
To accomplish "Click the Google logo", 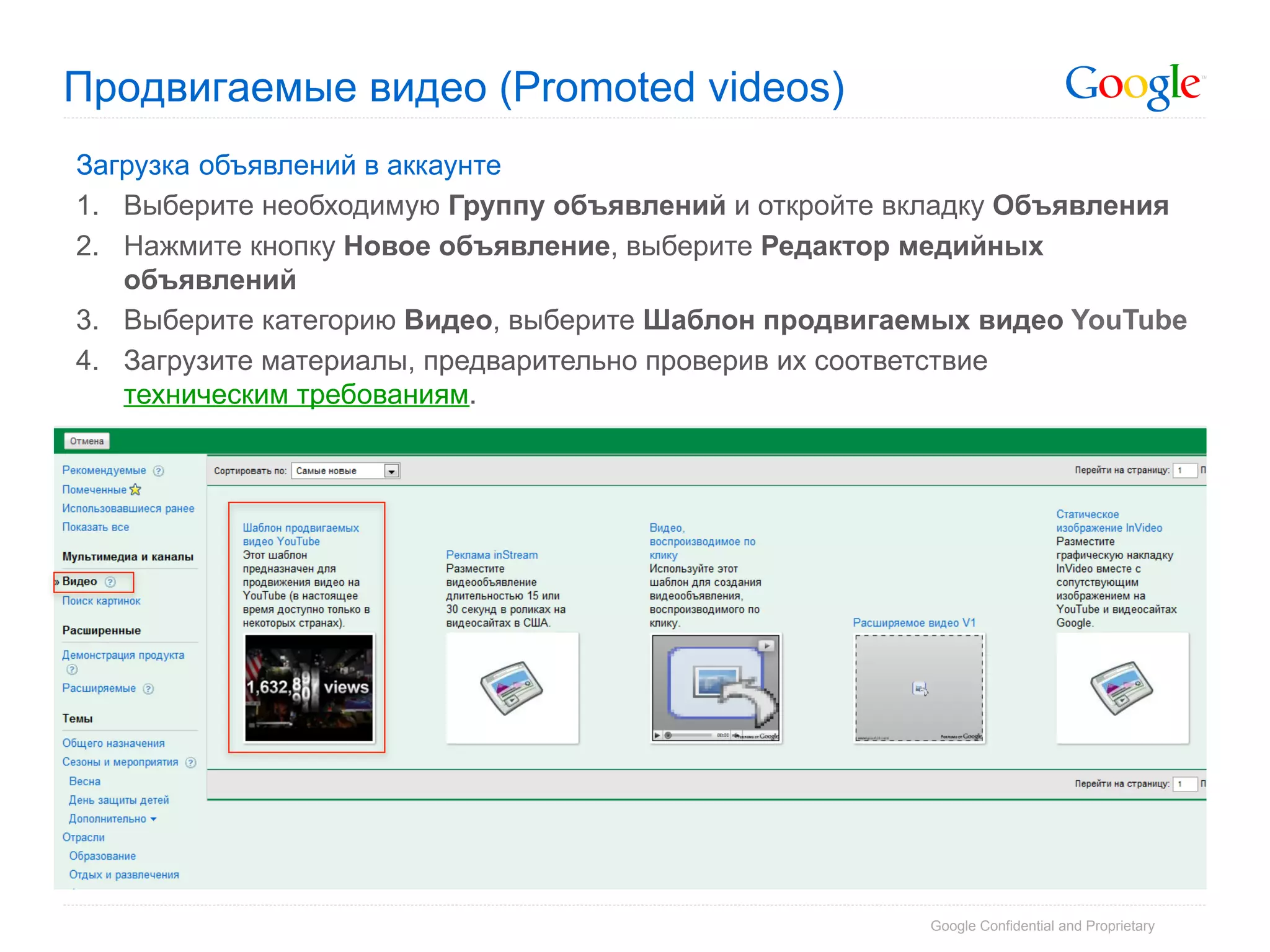I will 1134,87.
